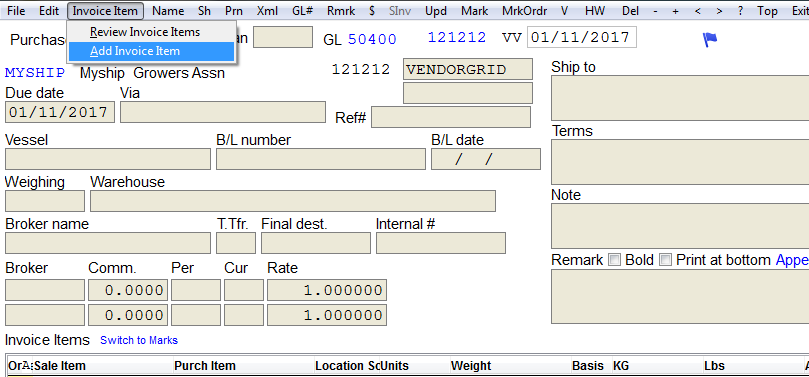
Task: Click the Internal # field
Action: [x=441, y=243]
